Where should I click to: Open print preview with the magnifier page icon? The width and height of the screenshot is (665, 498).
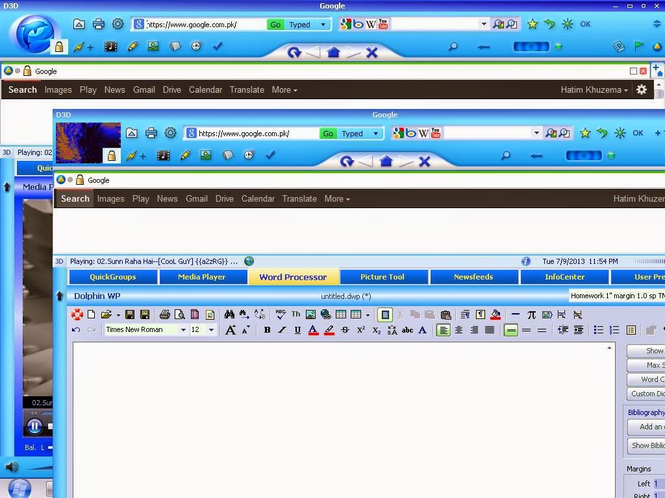[x=180, y=314]
